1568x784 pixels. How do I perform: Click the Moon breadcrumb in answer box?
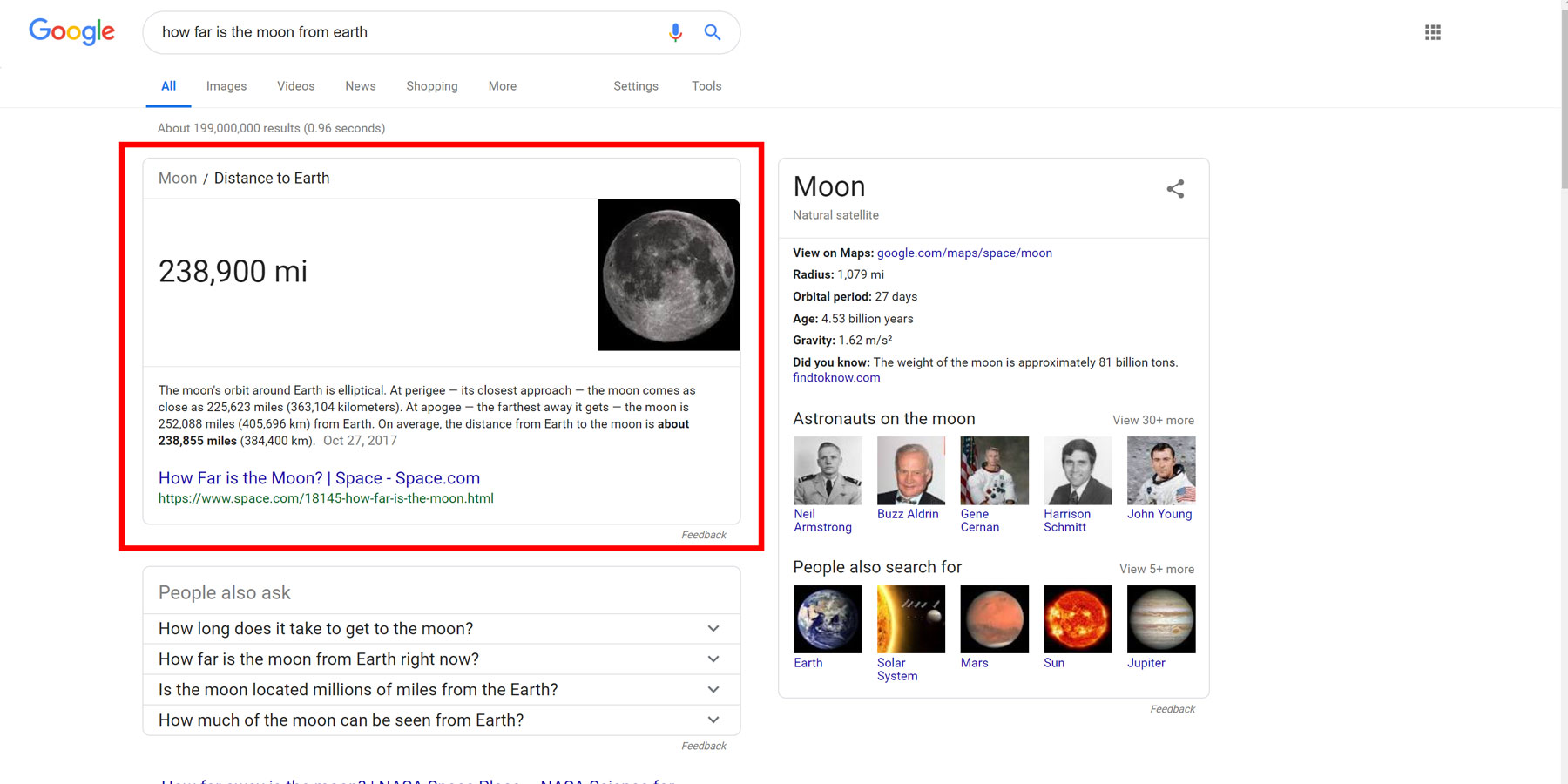click(x=178, y=178)
